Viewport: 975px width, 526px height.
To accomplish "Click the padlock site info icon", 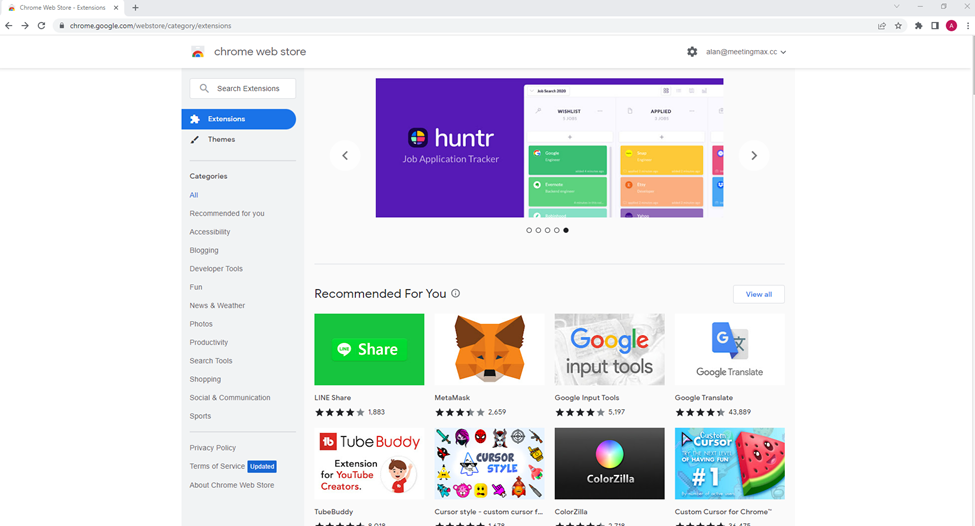I will pos(61,25).
